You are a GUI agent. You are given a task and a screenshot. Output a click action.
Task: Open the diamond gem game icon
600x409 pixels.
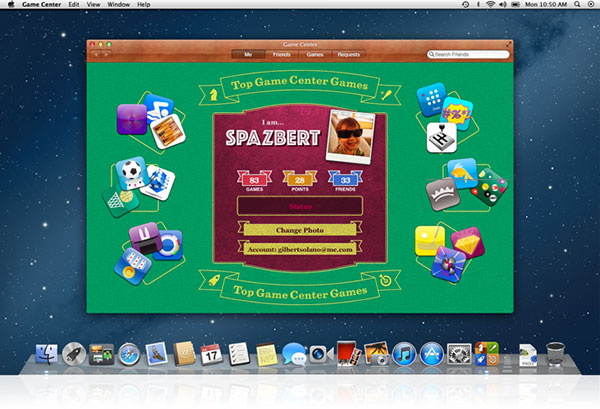pos(467,243)
